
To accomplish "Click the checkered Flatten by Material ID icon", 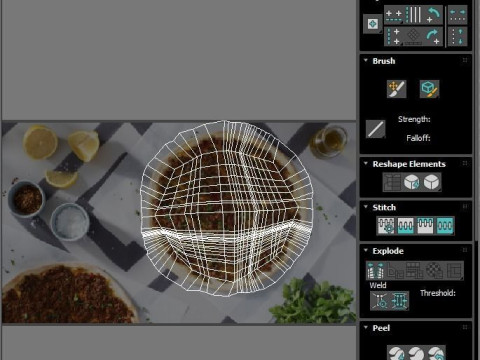I will coord(435,270).
